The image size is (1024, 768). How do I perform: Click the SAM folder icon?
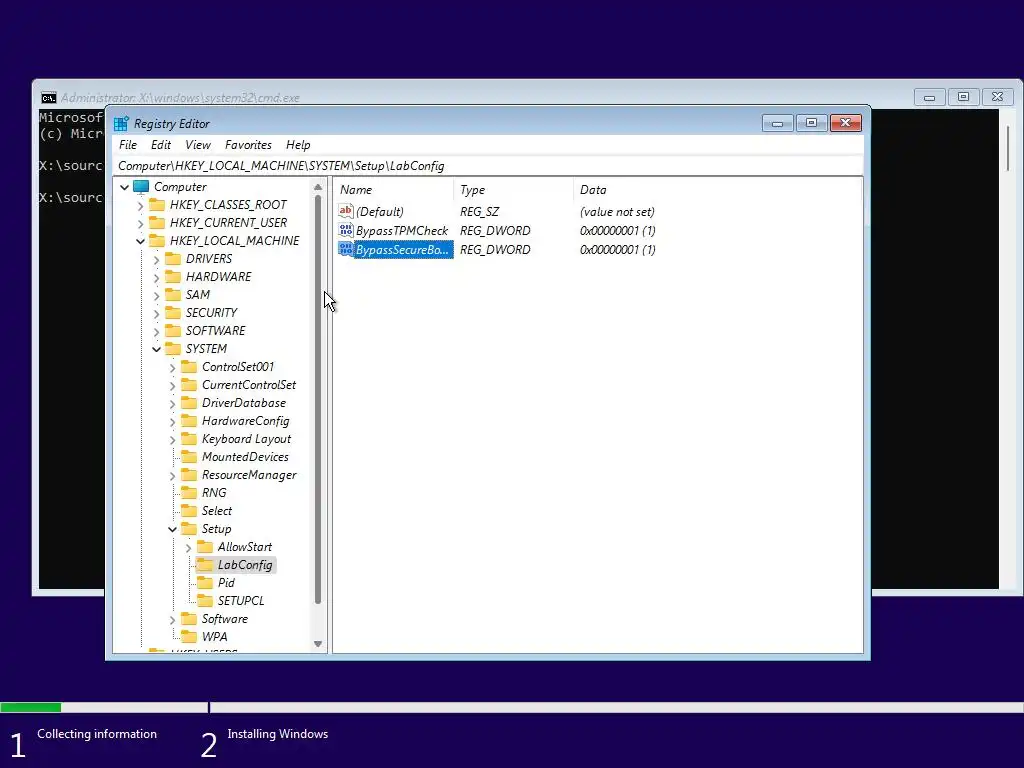[x=173, y=295]
